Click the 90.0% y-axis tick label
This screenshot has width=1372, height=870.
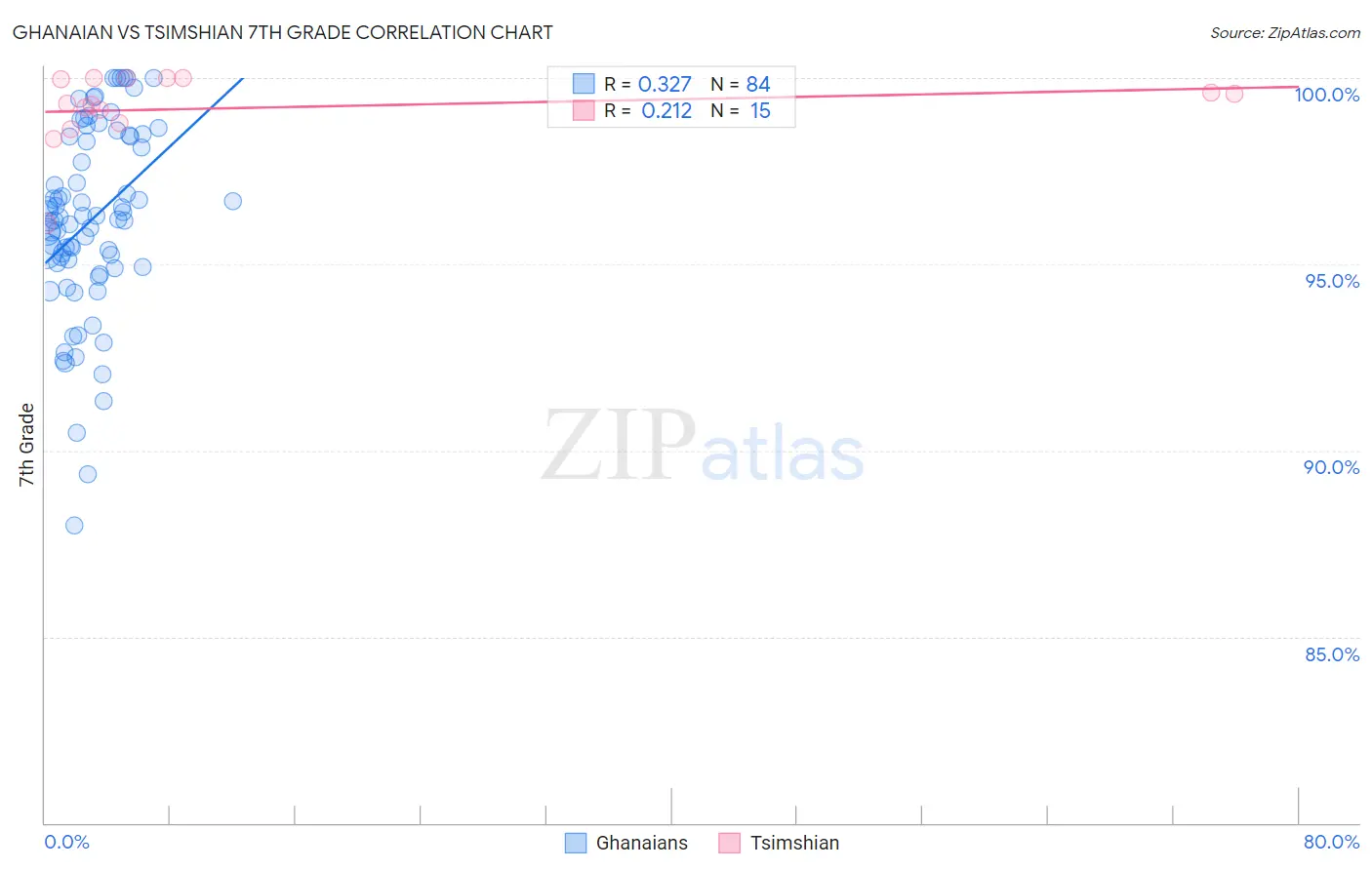point(1332,467)
